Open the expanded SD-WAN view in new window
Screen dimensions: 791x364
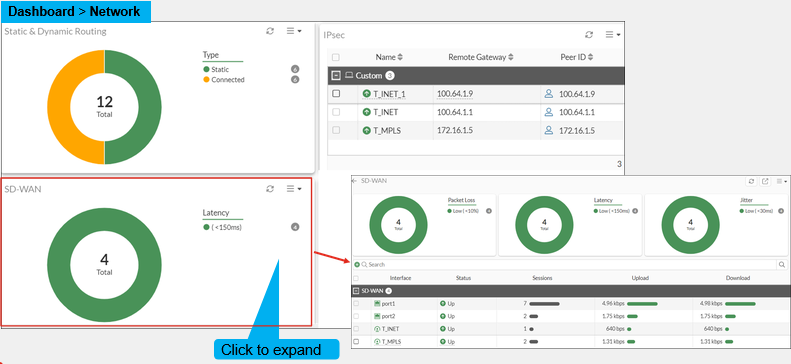[765, 181]
